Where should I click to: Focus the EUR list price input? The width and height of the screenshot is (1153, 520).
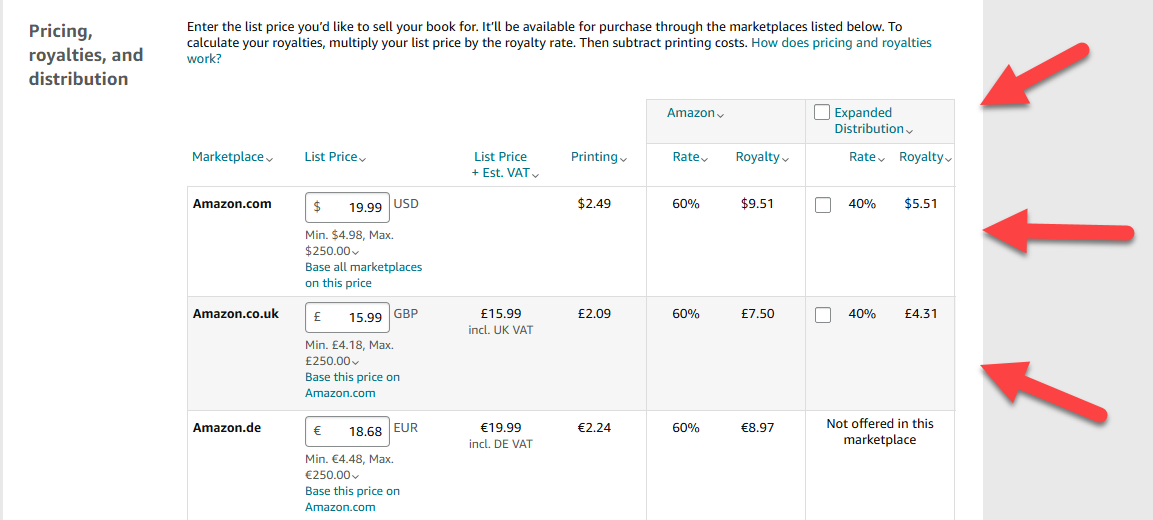click(347, 431)
